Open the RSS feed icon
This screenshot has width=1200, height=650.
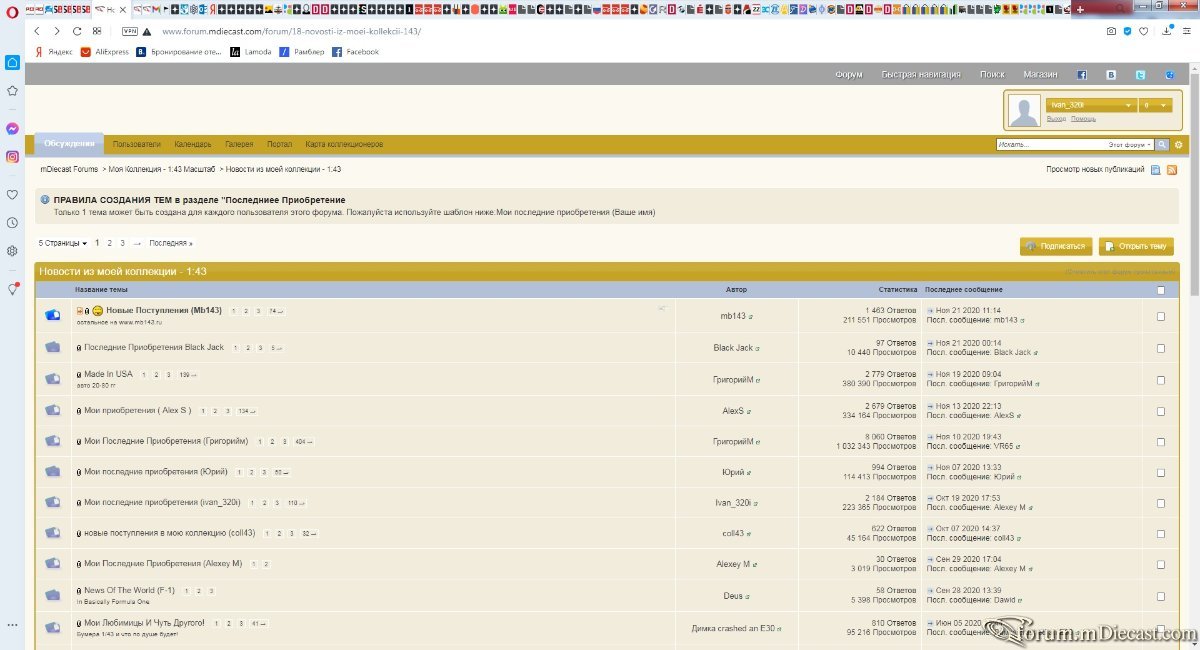tap(1172, 170)
